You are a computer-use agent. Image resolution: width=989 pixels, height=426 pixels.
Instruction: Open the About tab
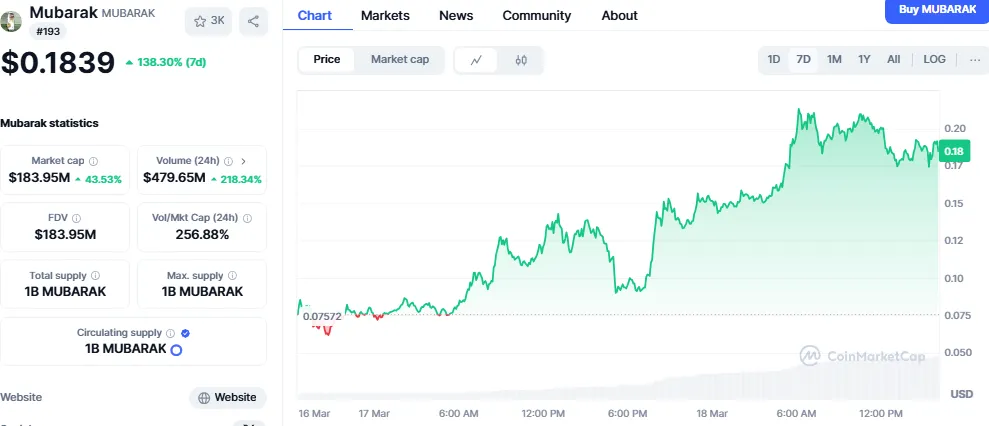pyautogui.click(x=619, y=16)
